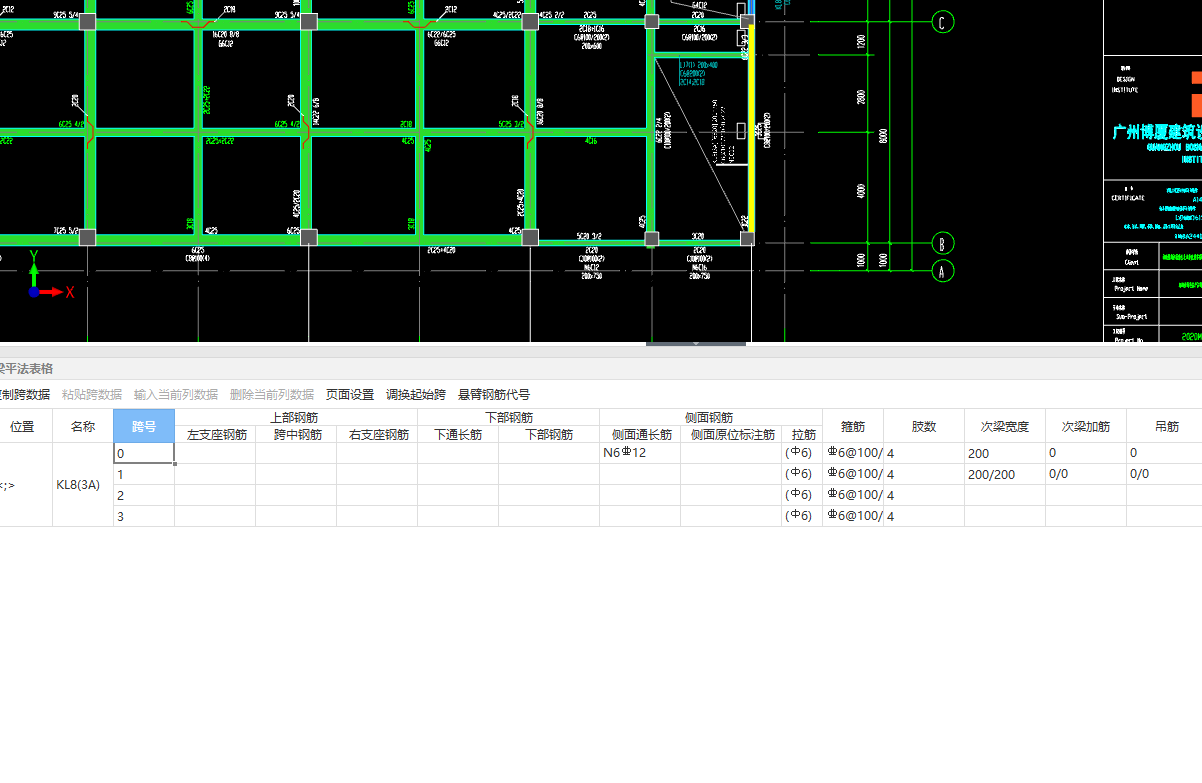The image size is (1202, 783).
Task: Click the 吊筋 cell in span 0 row
Action: click(x=1164, y=453)
